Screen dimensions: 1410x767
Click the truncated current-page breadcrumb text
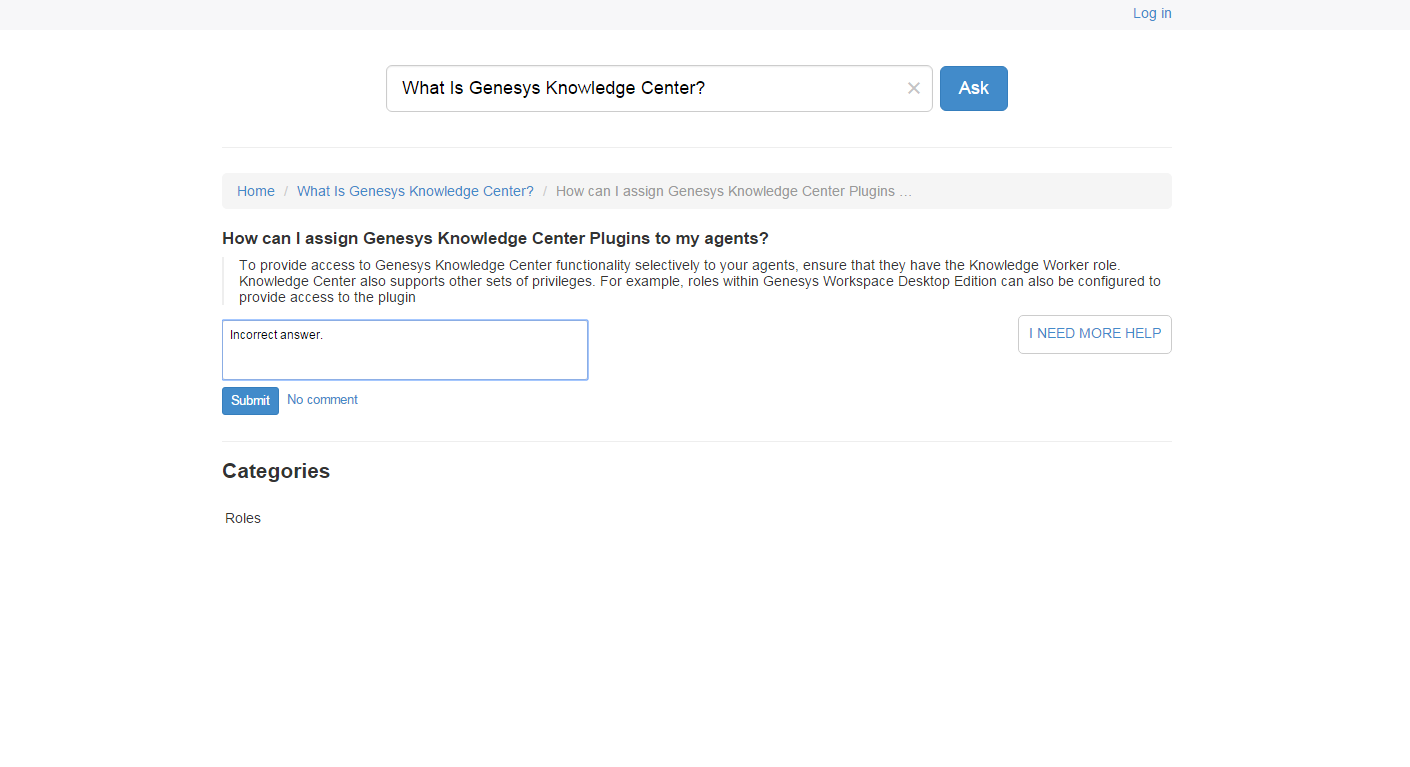(734, 191)
